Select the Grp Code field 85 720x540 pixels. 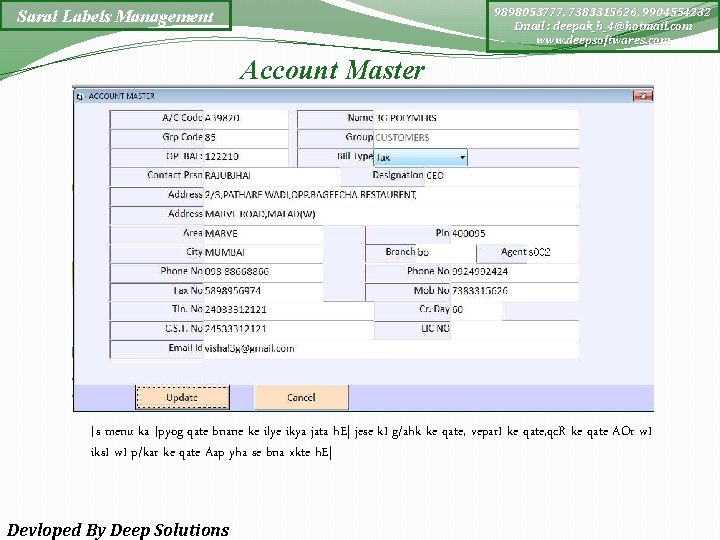245,137
